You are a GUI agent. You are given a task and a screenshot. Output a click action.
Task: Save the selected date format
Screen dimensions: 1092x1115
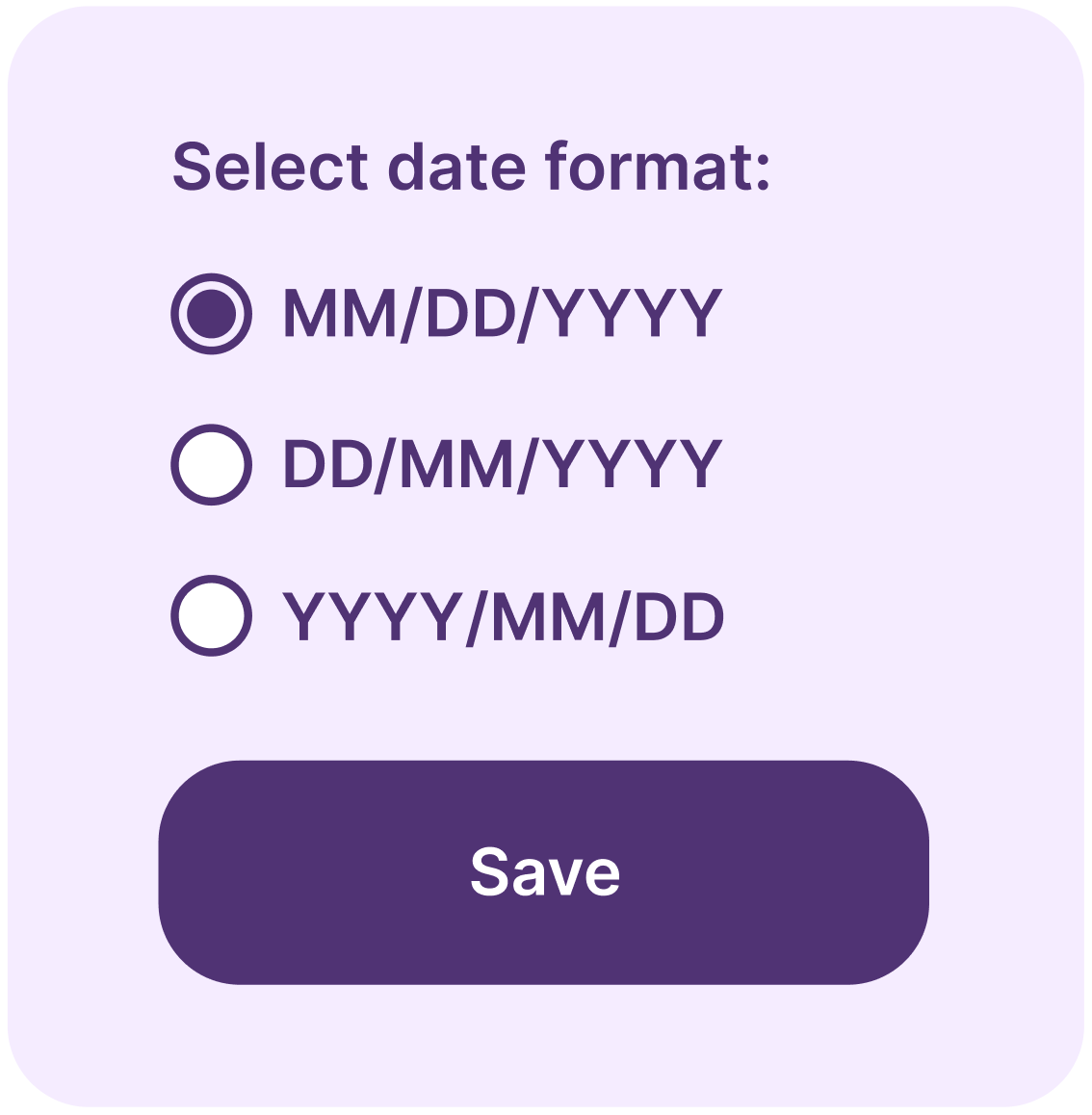point(544,872)
